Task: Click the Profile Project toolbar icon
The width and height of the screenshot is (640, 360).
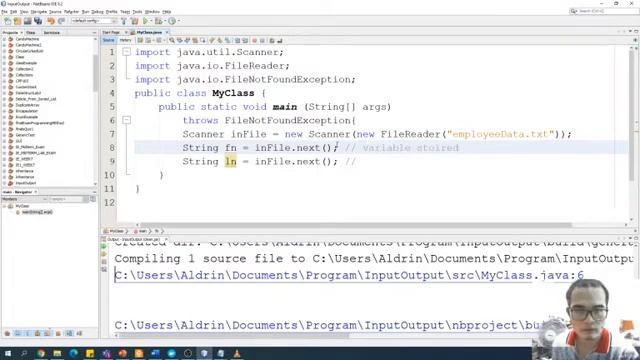Action: [x=172, y=21]
